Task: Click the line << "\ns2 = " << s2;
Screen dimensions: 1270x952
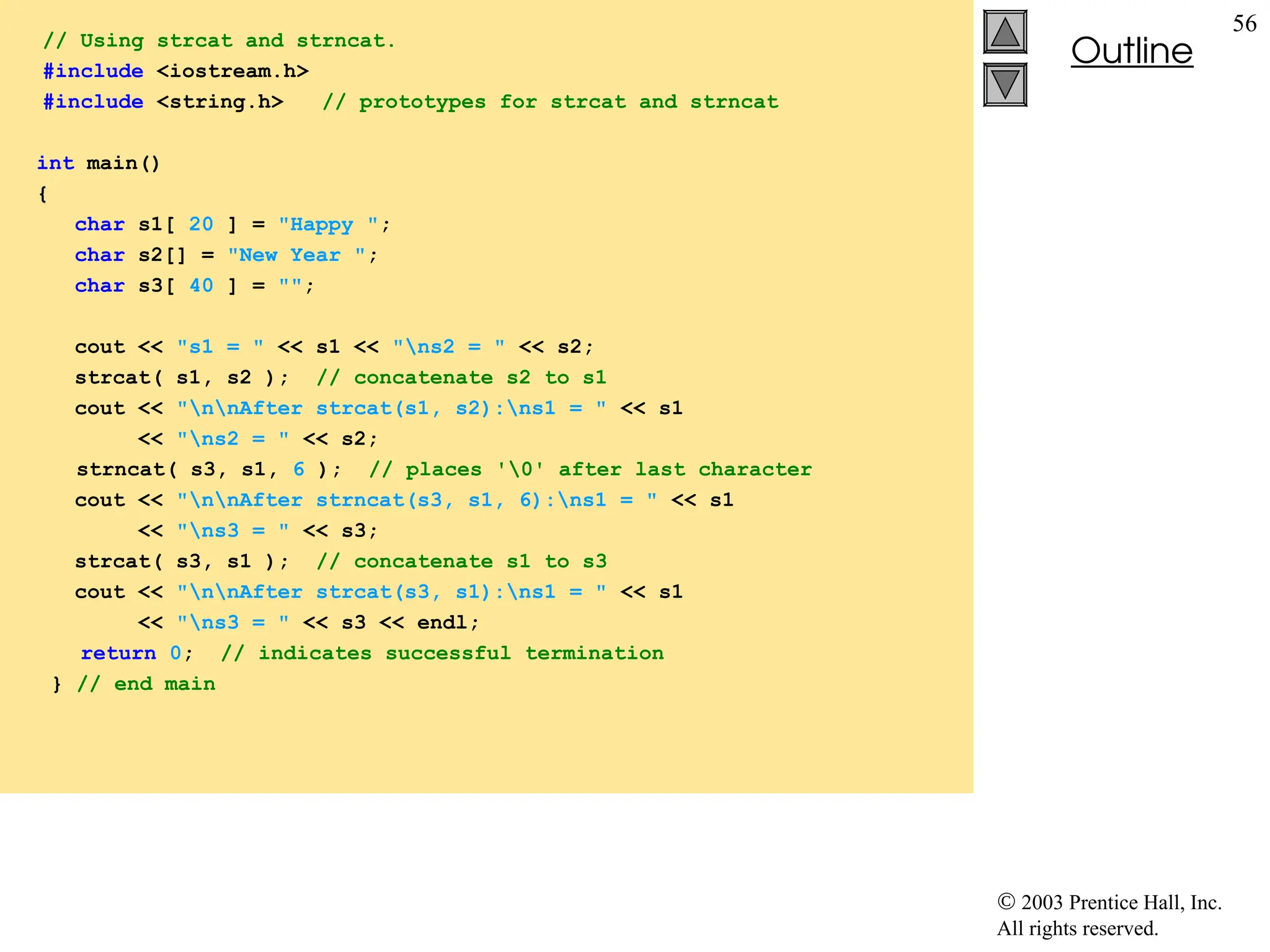Action: [x=258, y=439]
